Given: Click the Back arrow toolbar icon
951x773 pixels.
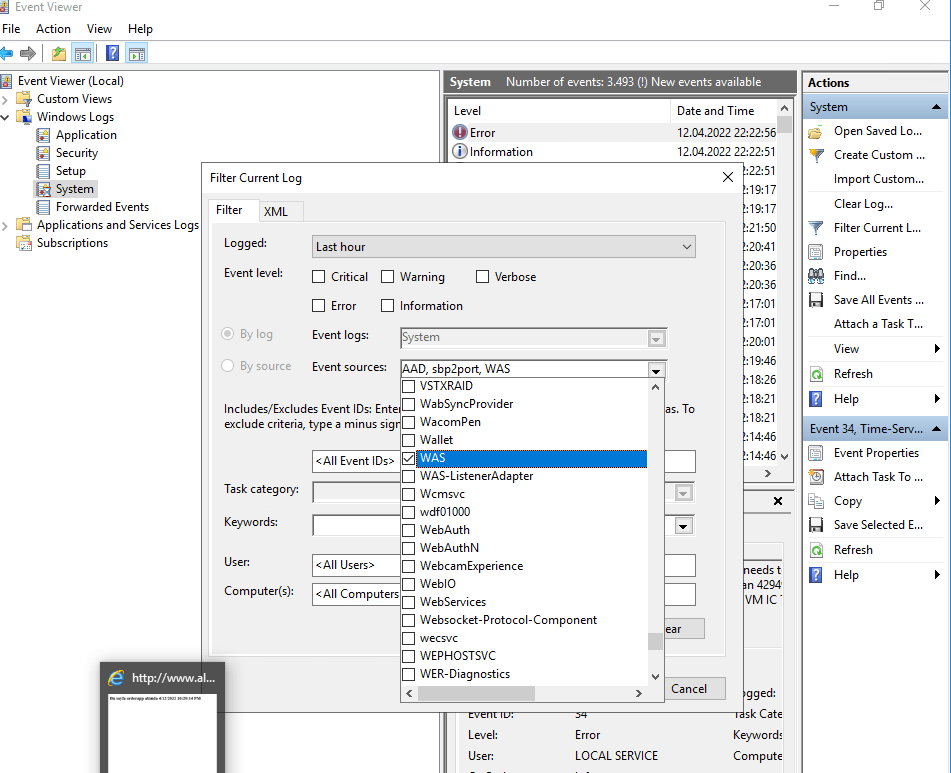Looking at the screenshot, I should (7, 54).
